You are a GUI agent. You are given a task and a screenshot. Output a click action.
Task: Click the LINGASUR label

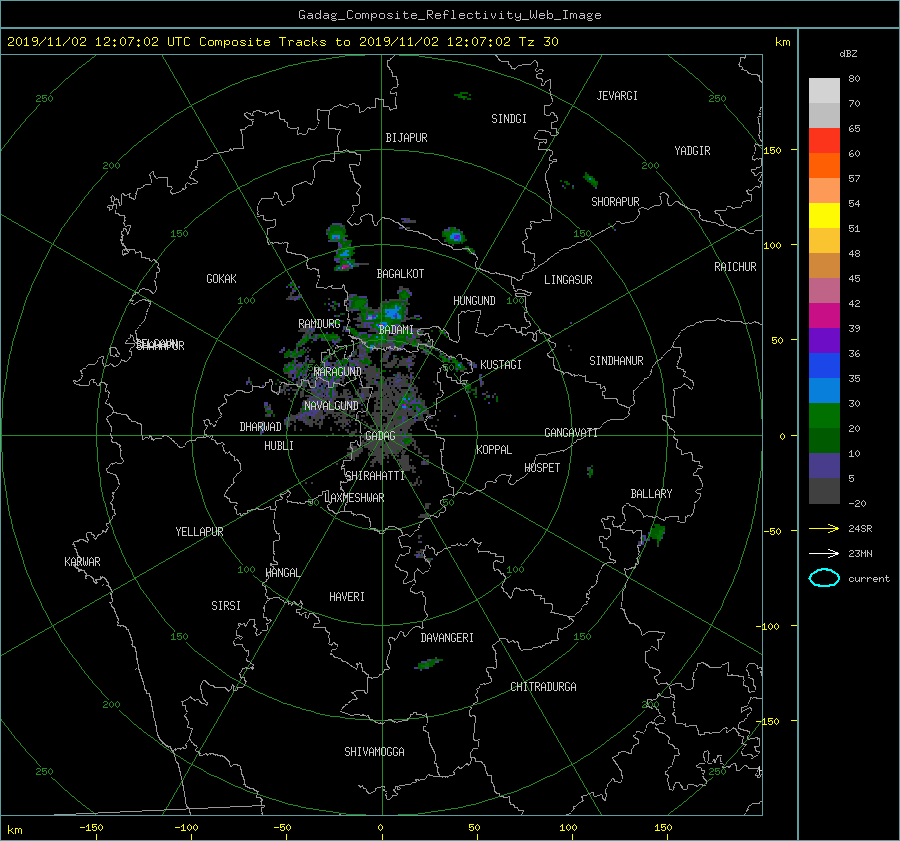point(568,280)
